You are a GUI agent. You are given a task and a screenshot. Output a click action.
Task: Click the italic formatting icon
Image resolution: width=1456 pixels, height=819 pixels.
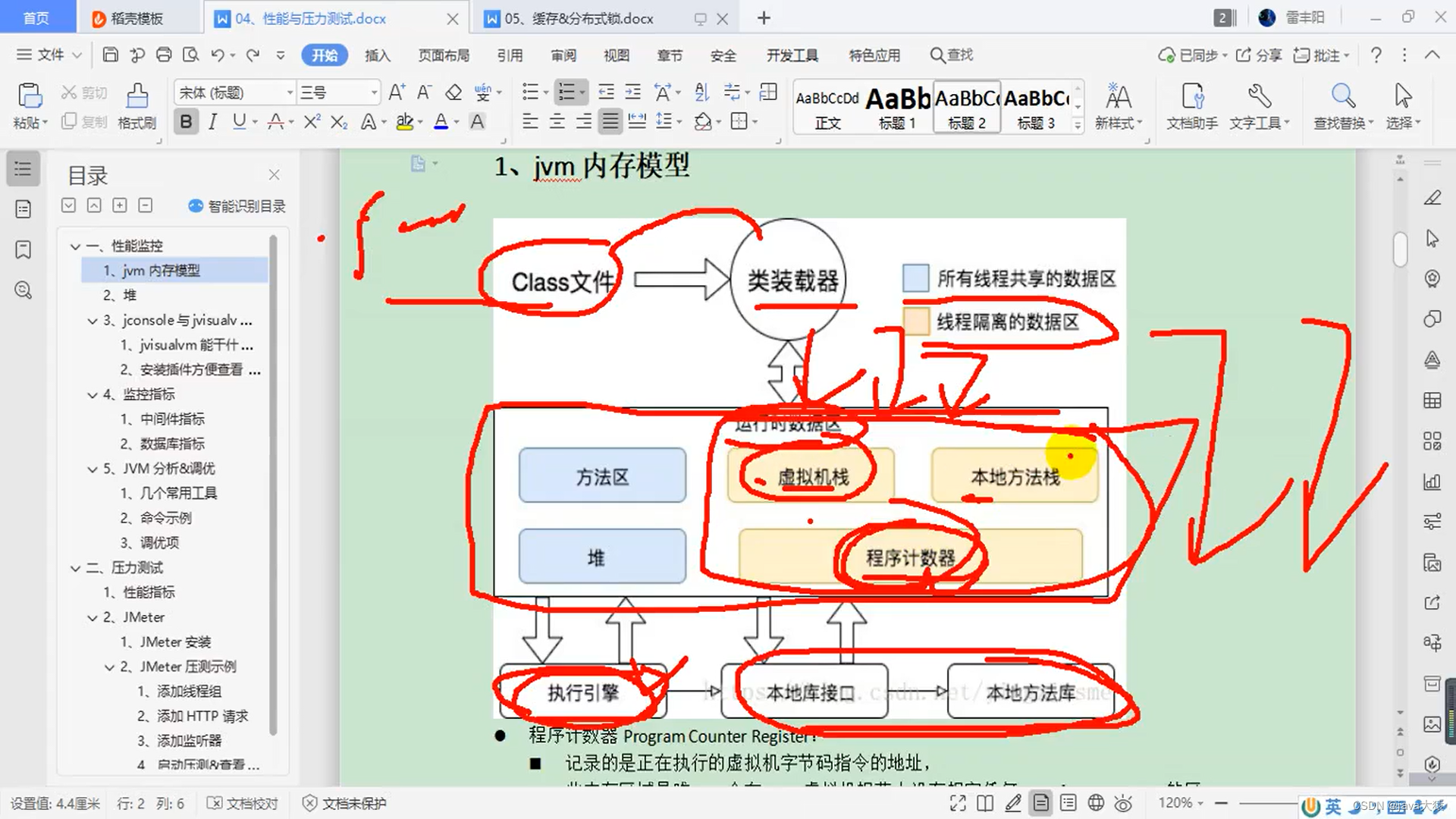tap(213, 122)
